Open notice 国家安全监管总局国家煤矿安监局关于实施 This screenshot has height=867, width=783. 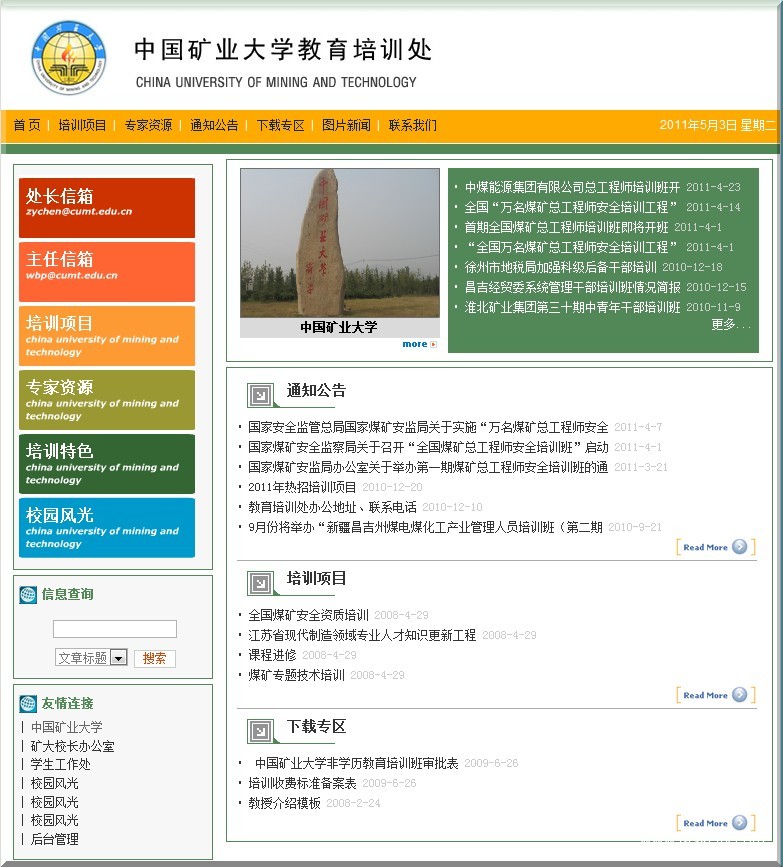pyautogui.click(x=428, y=427)
